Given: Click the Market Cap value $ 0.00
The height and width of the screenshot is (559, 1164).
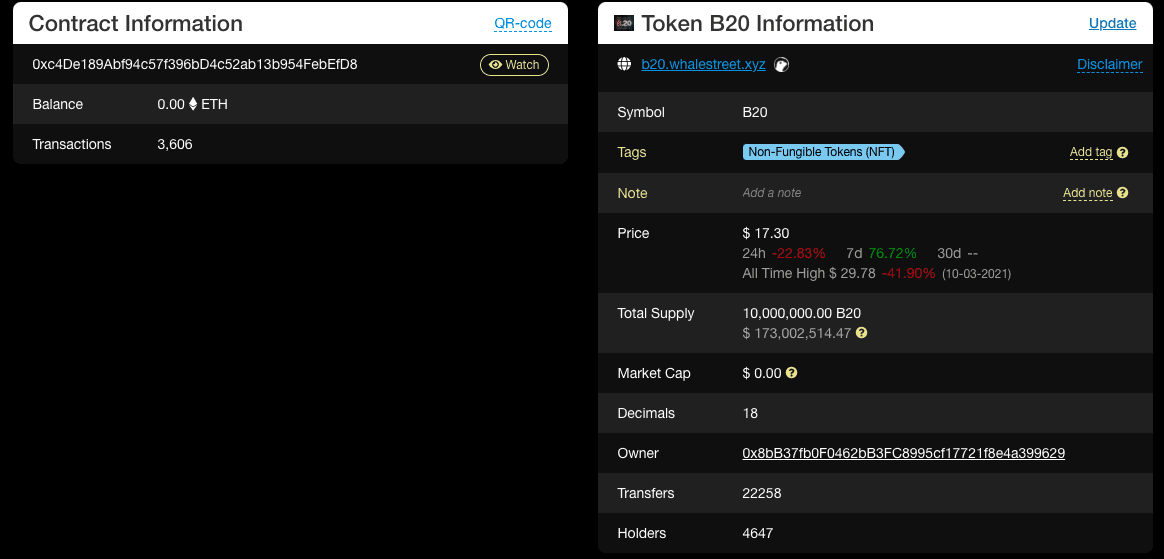Looking at the screenshot, I should point(762,373).
